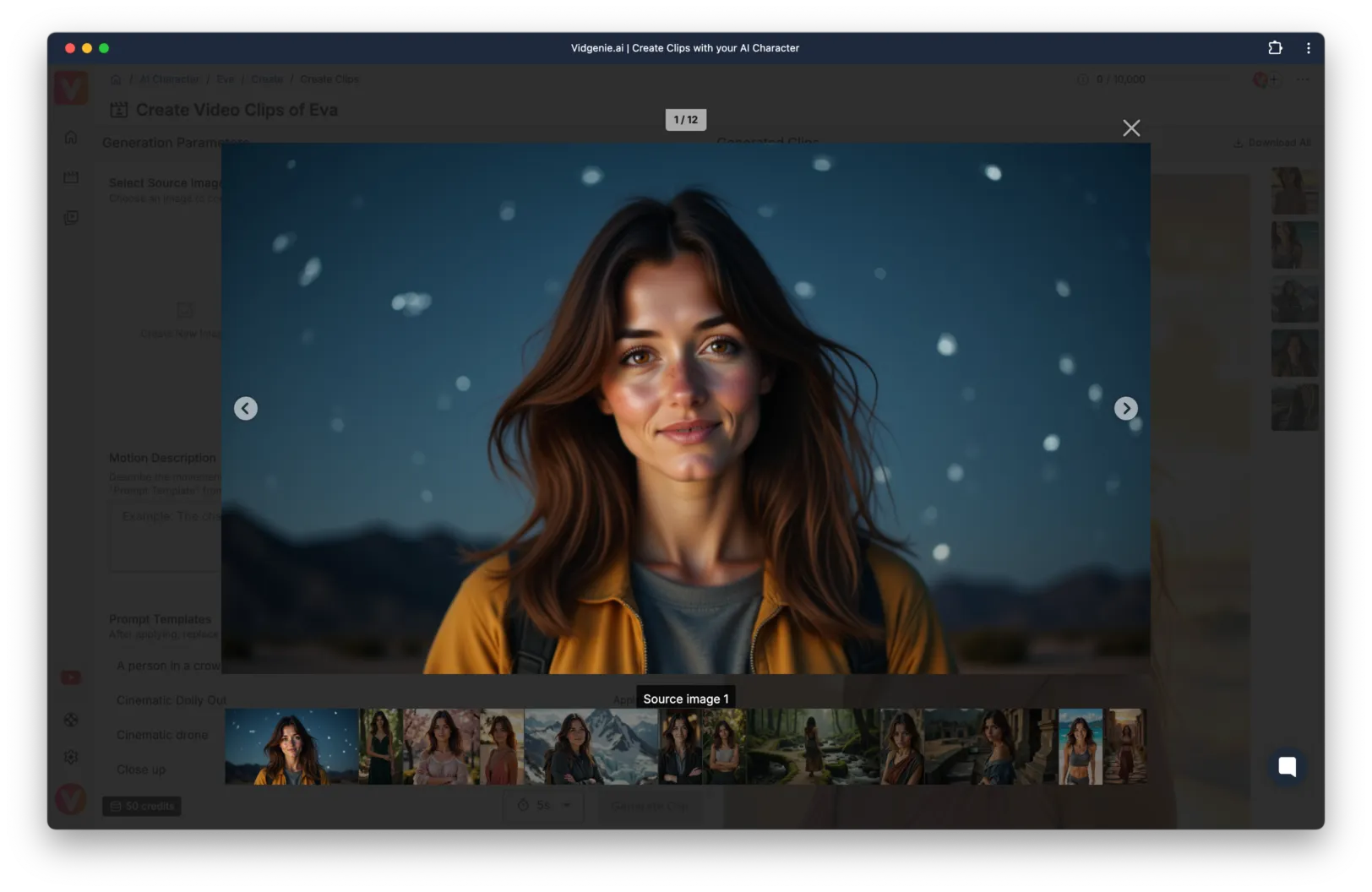Apply the Cinematic drone template

click(x=162, y=735)
